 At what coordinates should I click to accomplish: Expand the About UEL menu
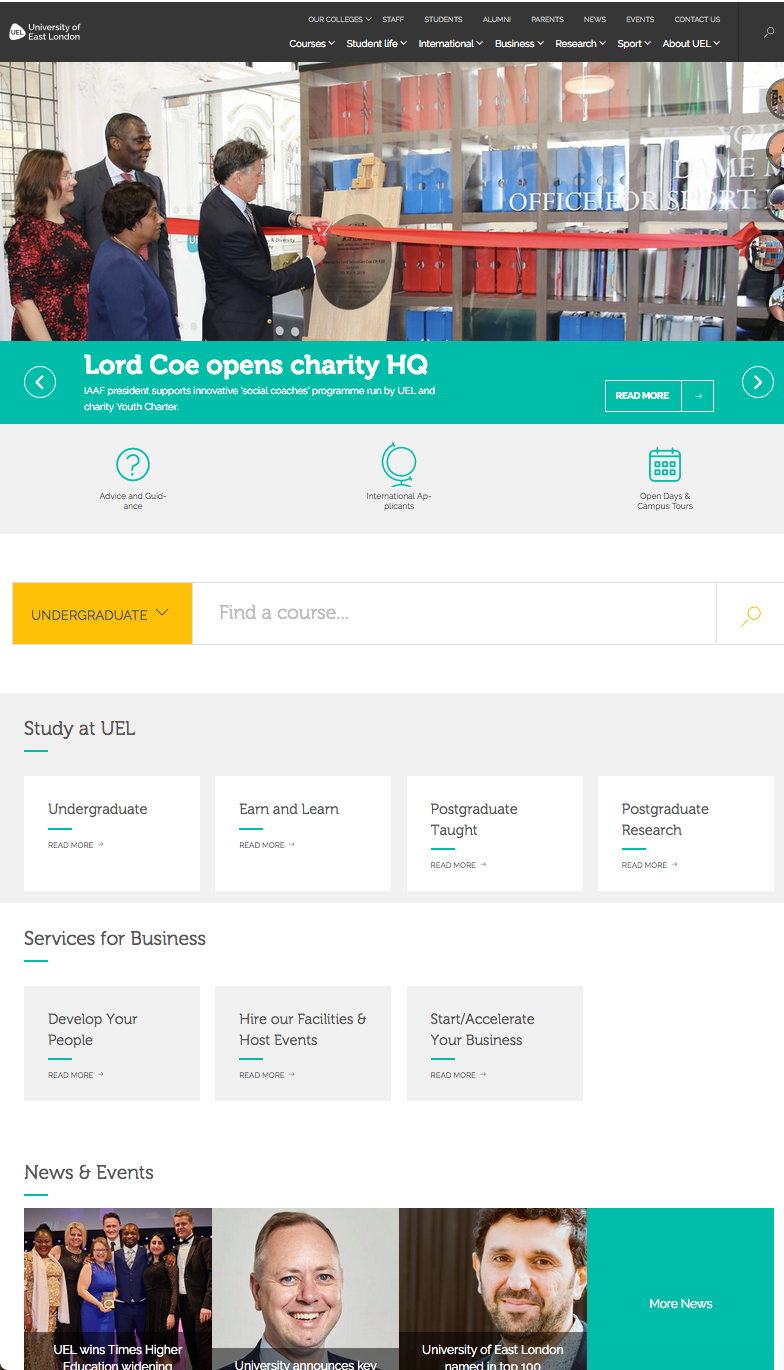tap(692, 44)
